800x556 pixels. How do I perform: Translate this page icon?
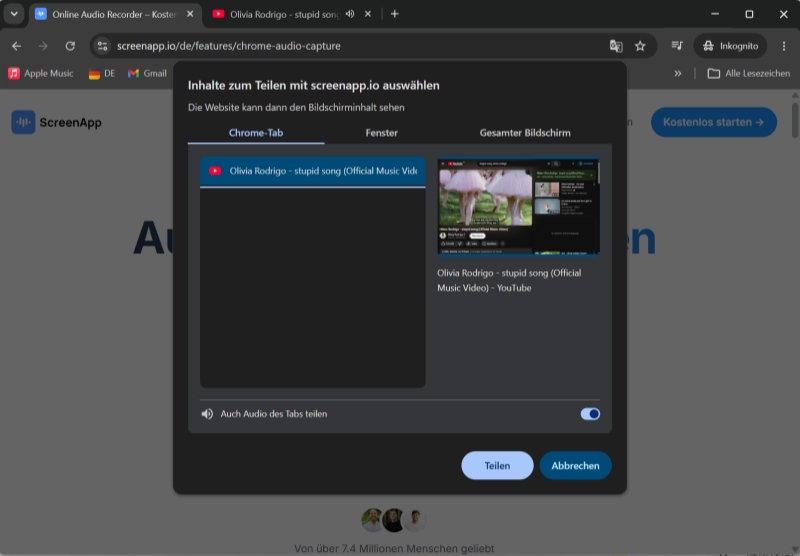[x=616, y=46]
